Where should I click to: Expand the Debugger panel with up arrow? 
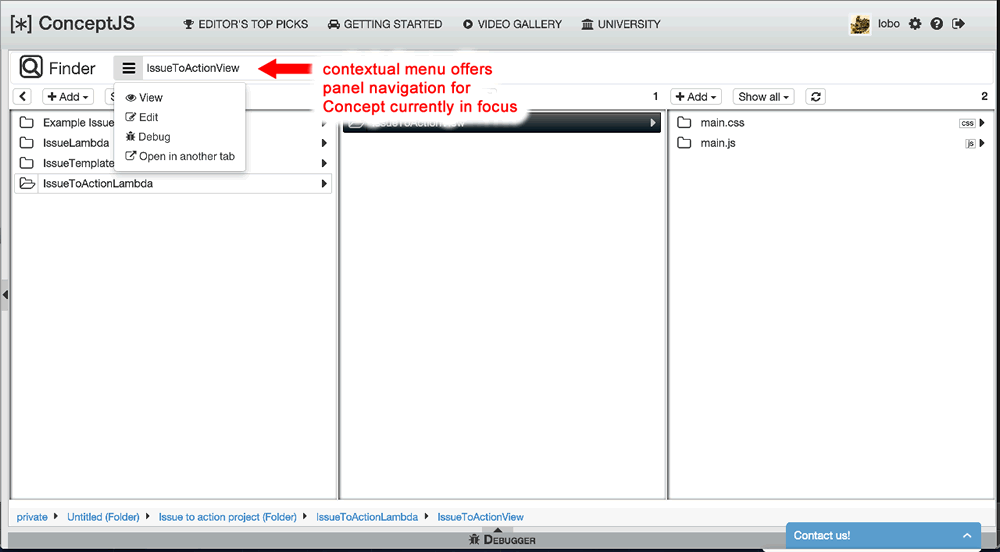[499, 530]
